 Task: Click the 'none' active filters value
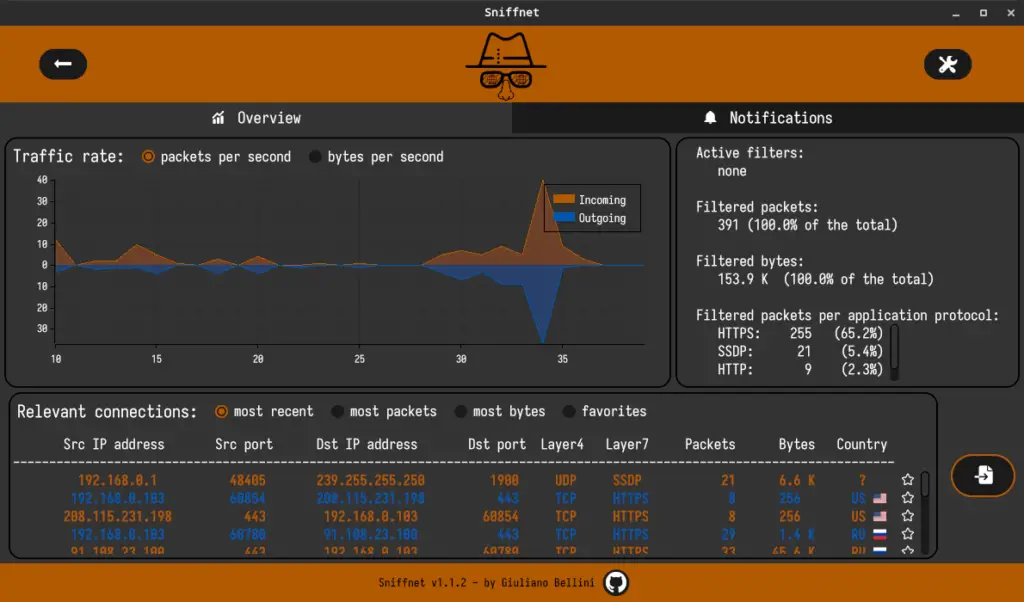pos(731,171)
